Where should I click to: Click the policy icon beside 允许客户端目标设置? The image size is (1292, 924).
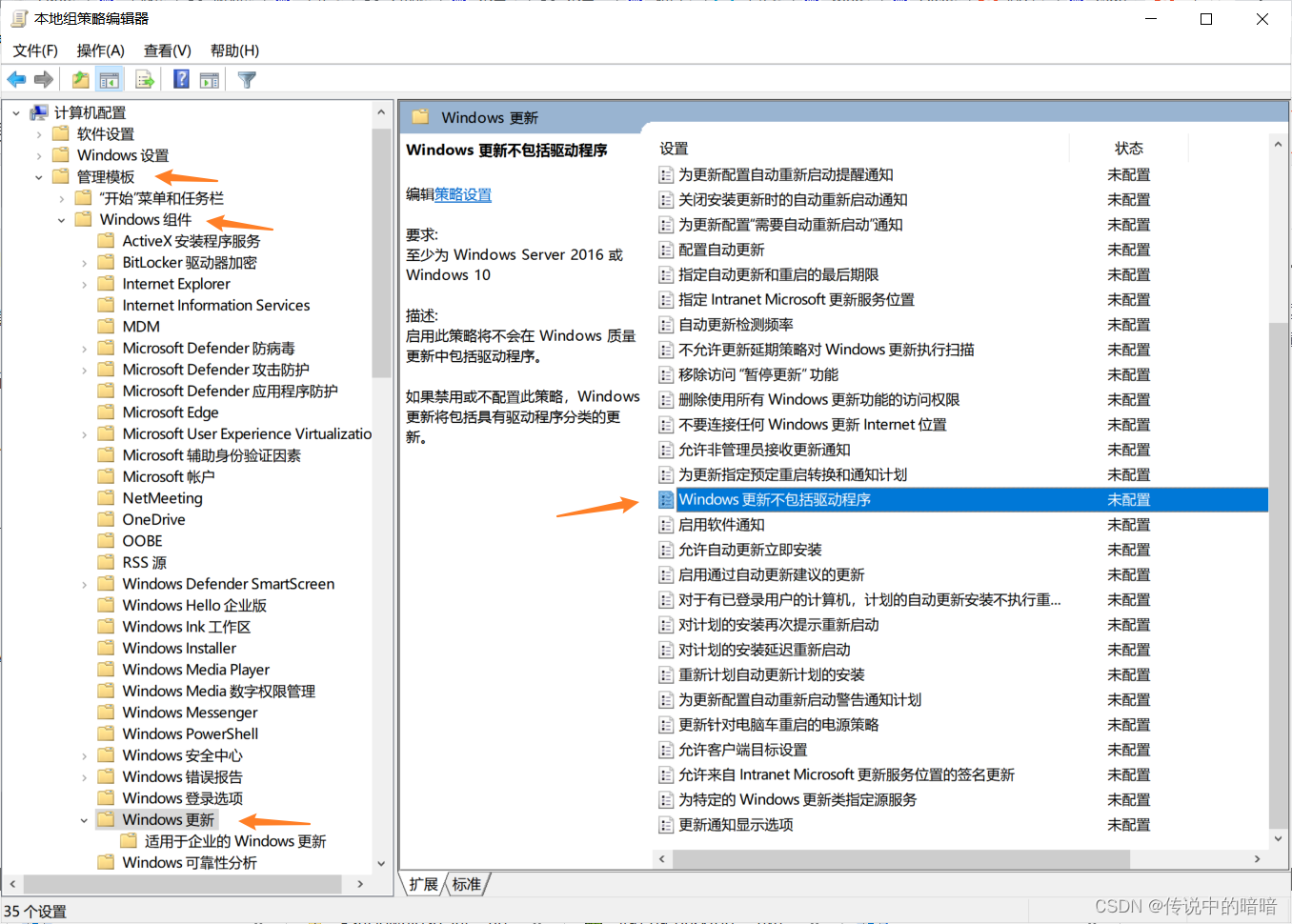coord(666,750)
